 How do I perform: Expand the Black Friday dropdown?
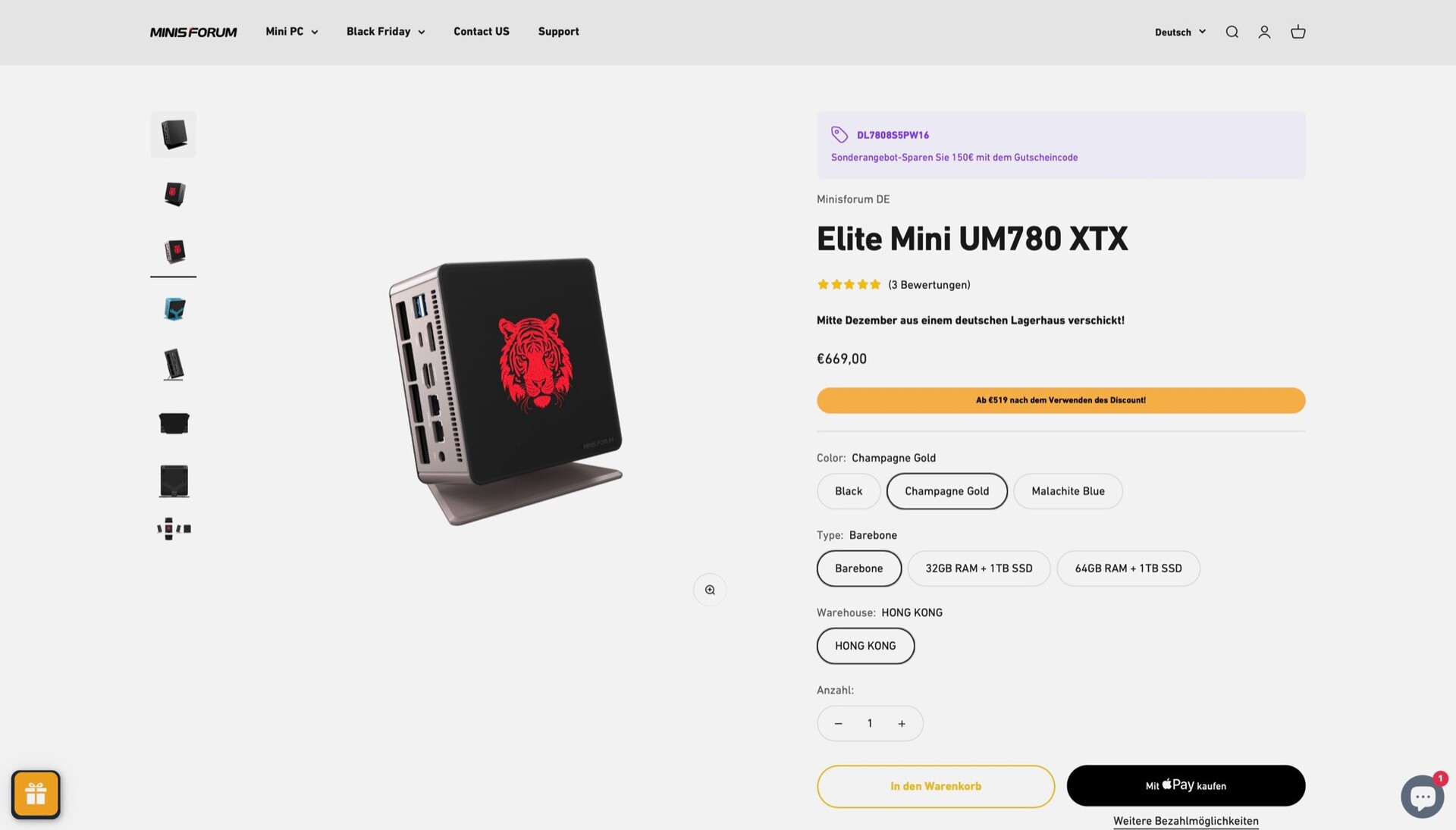click(x=385, y=32)
